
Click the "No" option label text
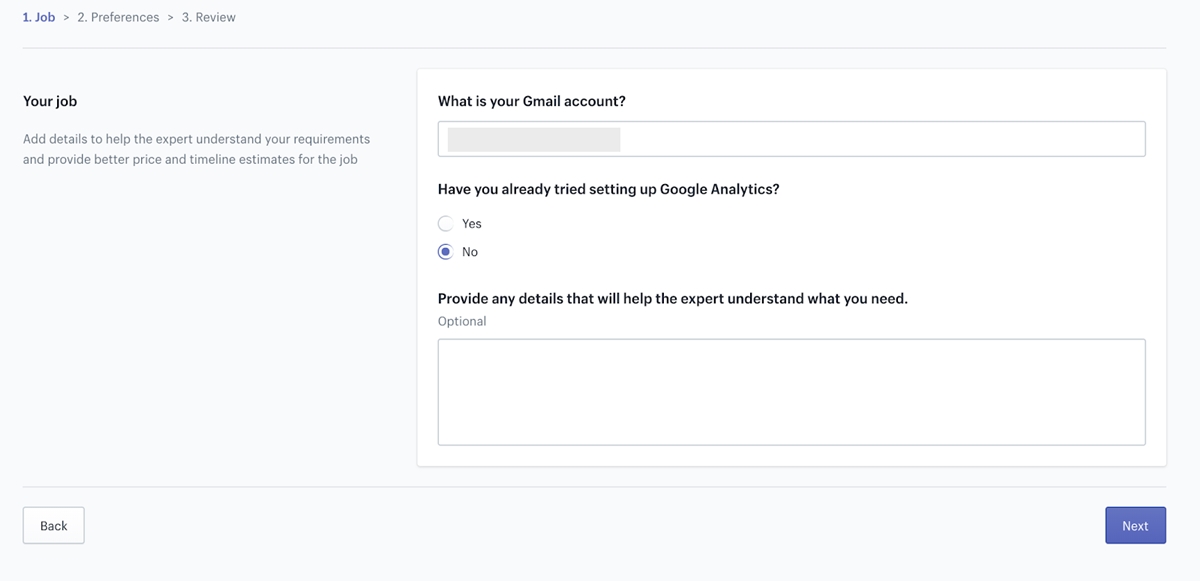(470, 252)
